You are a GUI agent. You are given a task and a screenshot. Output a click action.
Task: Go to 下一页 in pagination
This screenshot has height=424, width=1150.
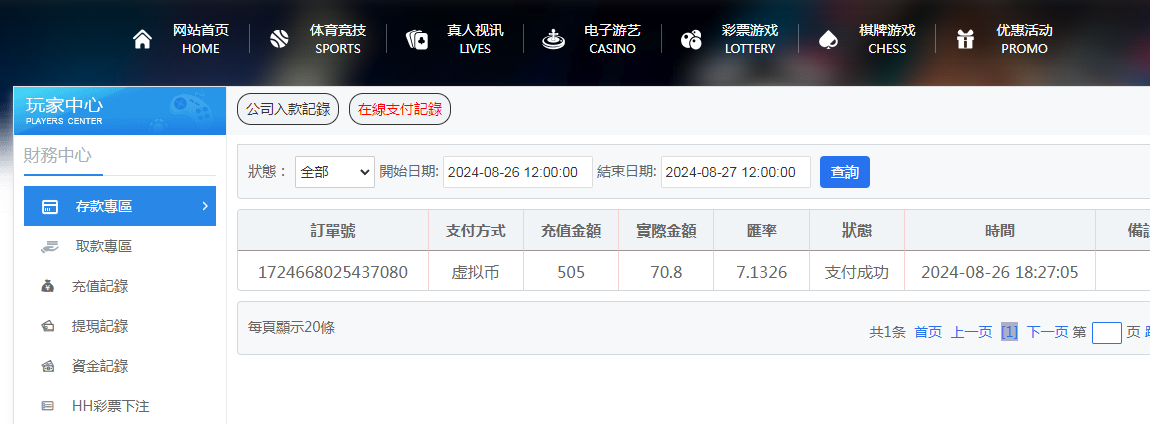coord(1047,333)
